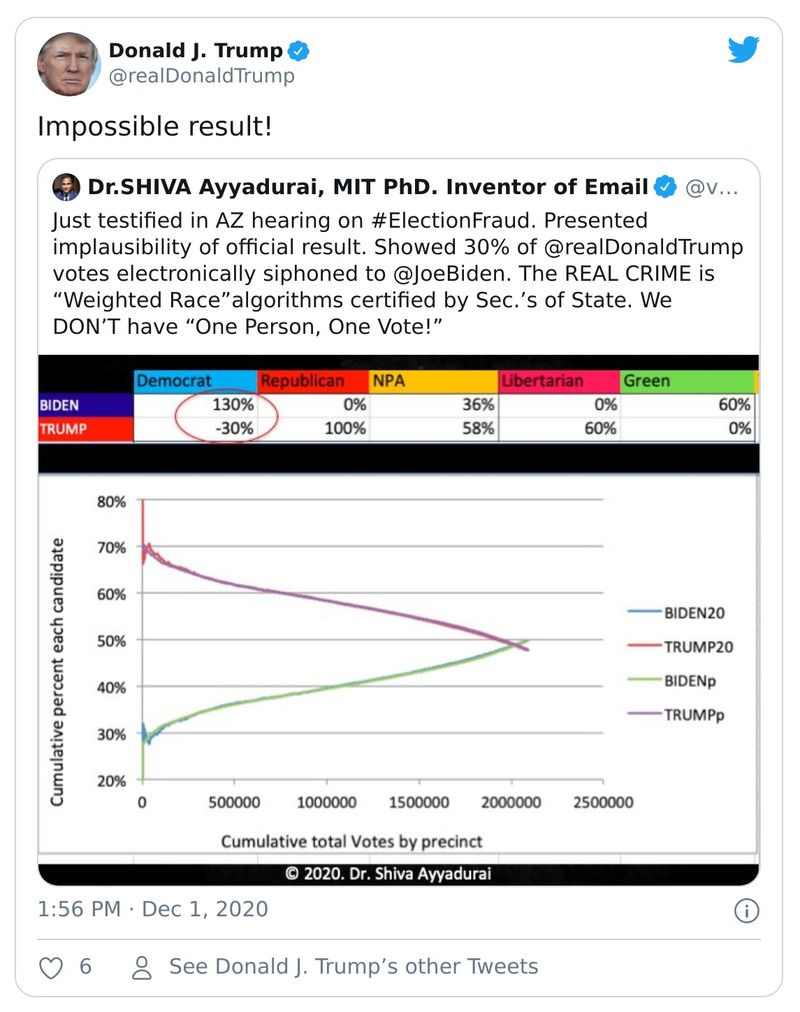Screen dimensions: 800x1012
Task: Open Donald J. Trump's profile avatar
Action: [68, 61]
